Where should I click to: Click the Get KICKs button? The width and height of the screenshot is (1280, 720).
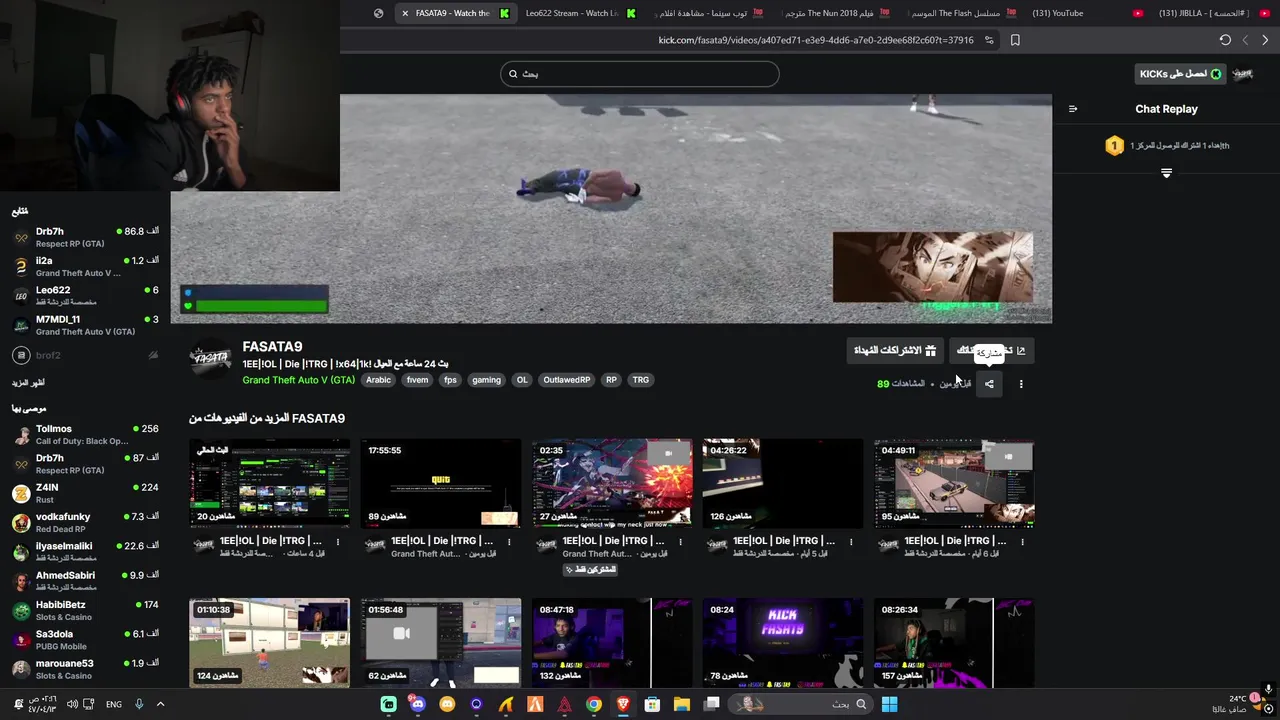point(1180,74)
